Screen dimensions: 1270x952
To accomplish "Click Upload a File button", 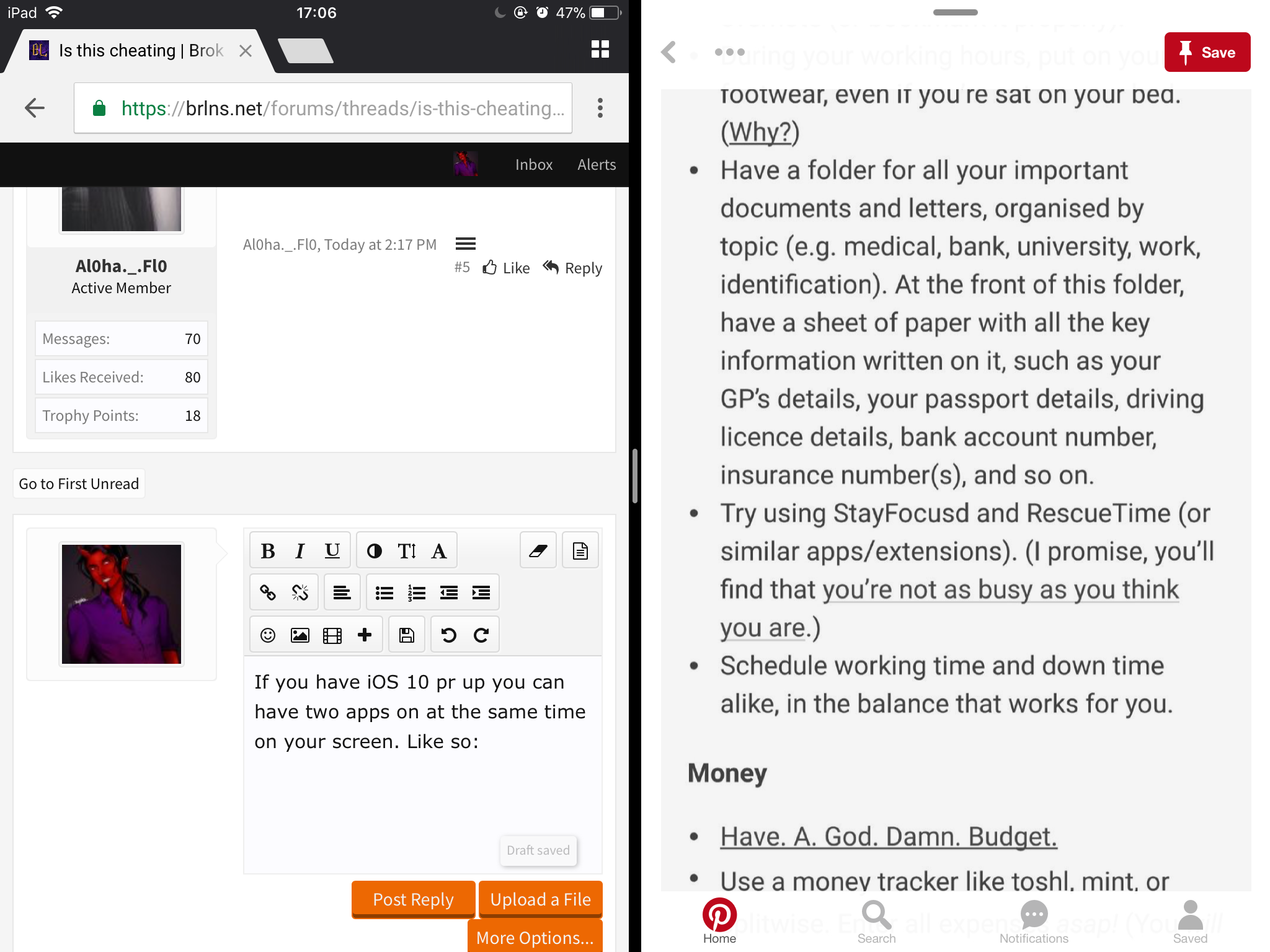I will [541, 899].
